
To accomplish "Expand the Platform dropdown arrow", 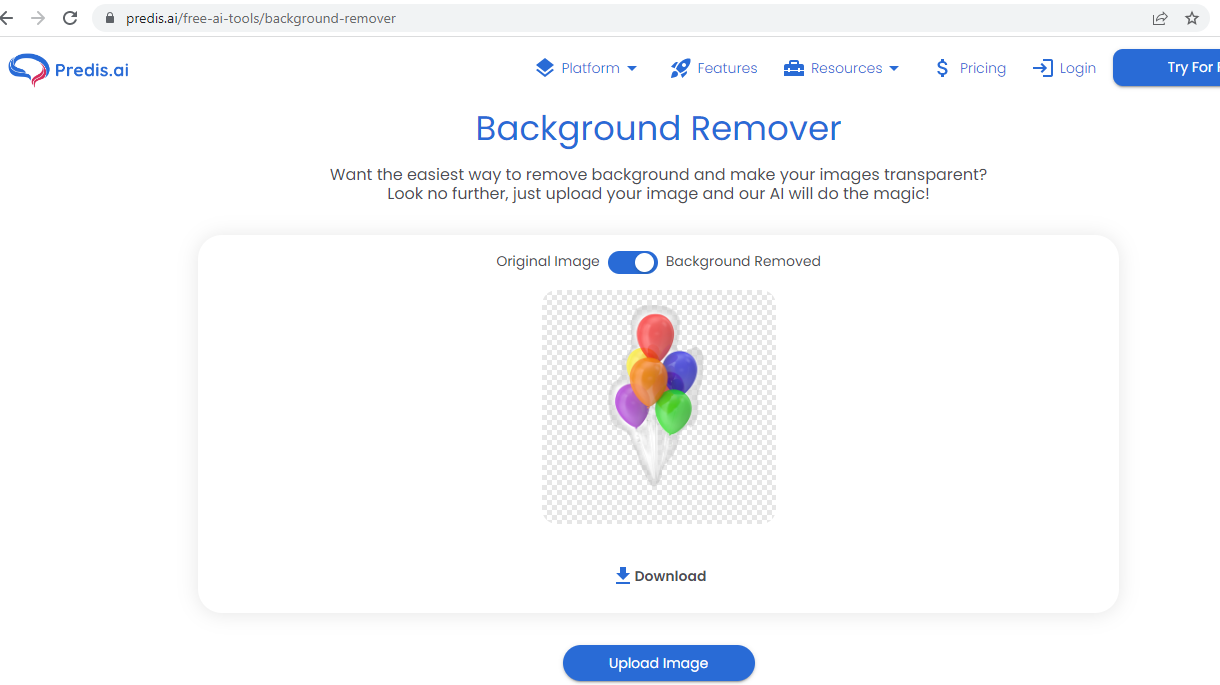I will coord(632,68).
